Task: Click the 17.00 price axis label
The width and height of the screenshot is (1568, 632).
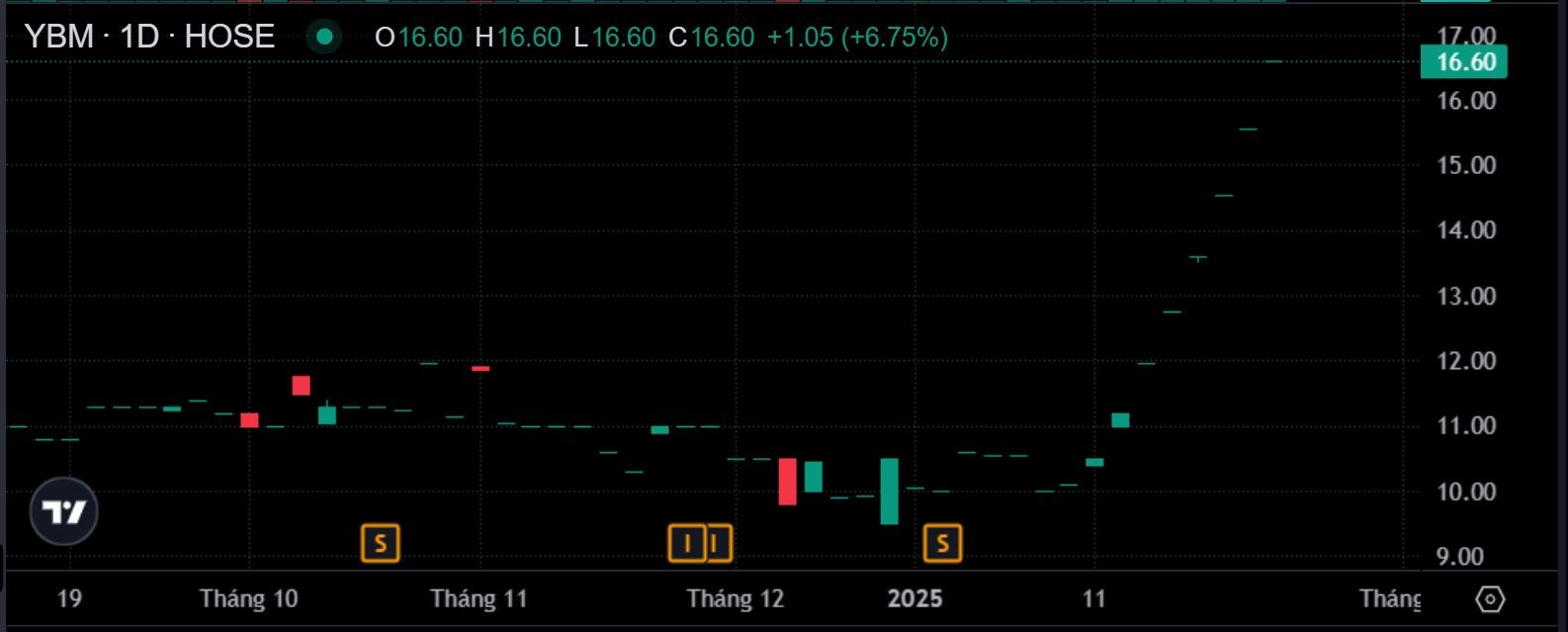Action: pyautogui.click(x=1466, y=36)
